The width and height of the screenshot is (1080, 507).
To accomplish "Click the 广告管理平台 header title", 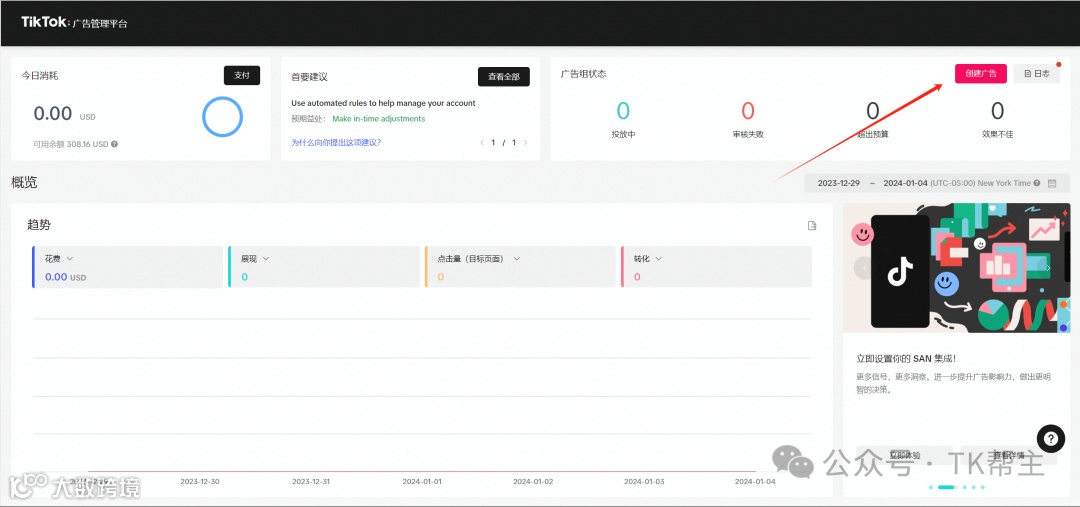I will 101,23.
